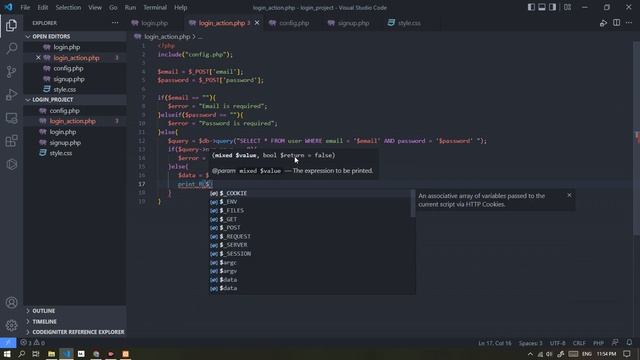This screenshot has height=360, width=640.
Task: Collapse the LOGIN_PROJECT folder section
Action: (76, 100)
